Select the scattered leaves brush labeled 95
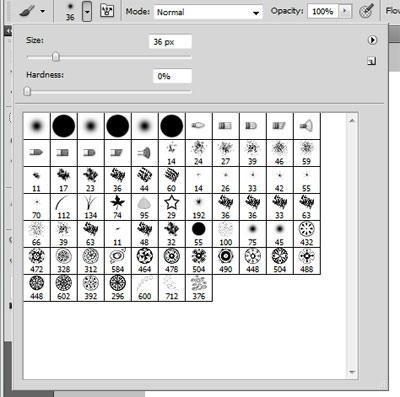Screen dimensions: 400x397 click(145, 207)
